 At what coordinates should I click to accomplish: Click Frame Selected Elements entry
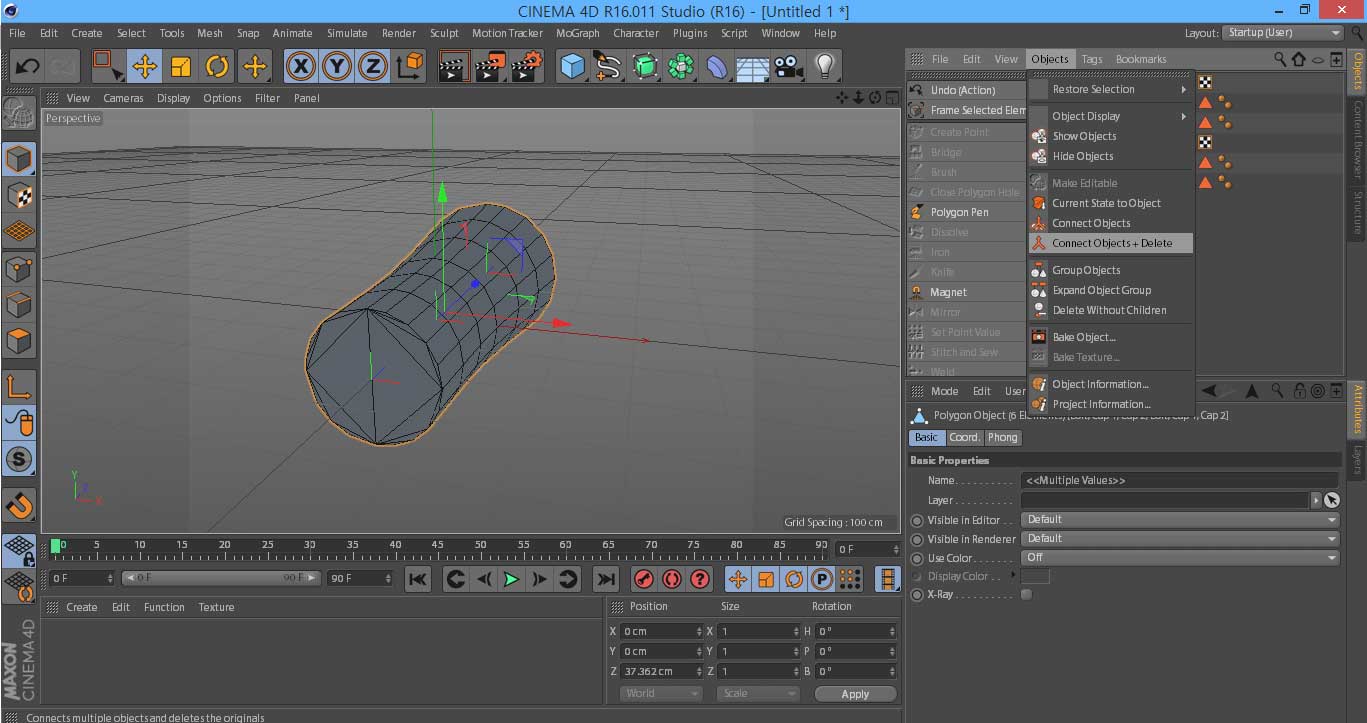(x=968, y=110)
